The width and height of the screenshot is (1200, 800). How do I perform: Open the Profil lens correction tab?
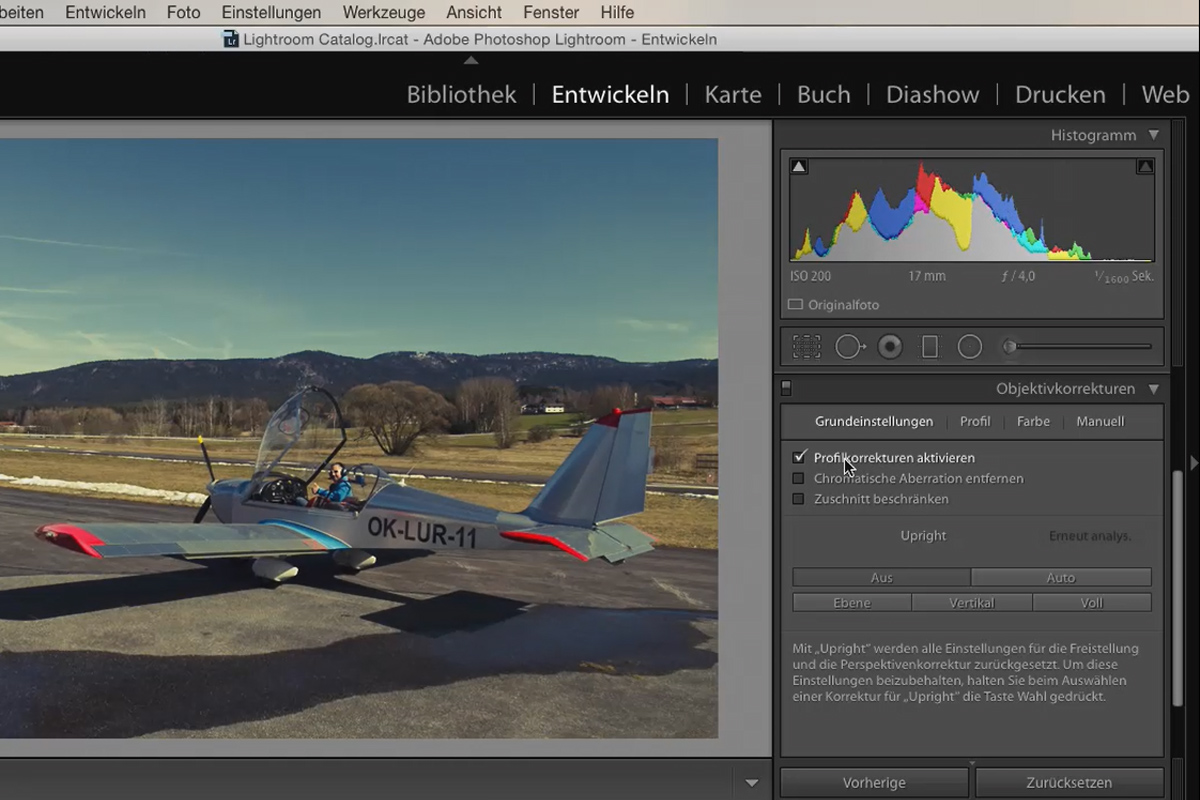coord(975,422)
